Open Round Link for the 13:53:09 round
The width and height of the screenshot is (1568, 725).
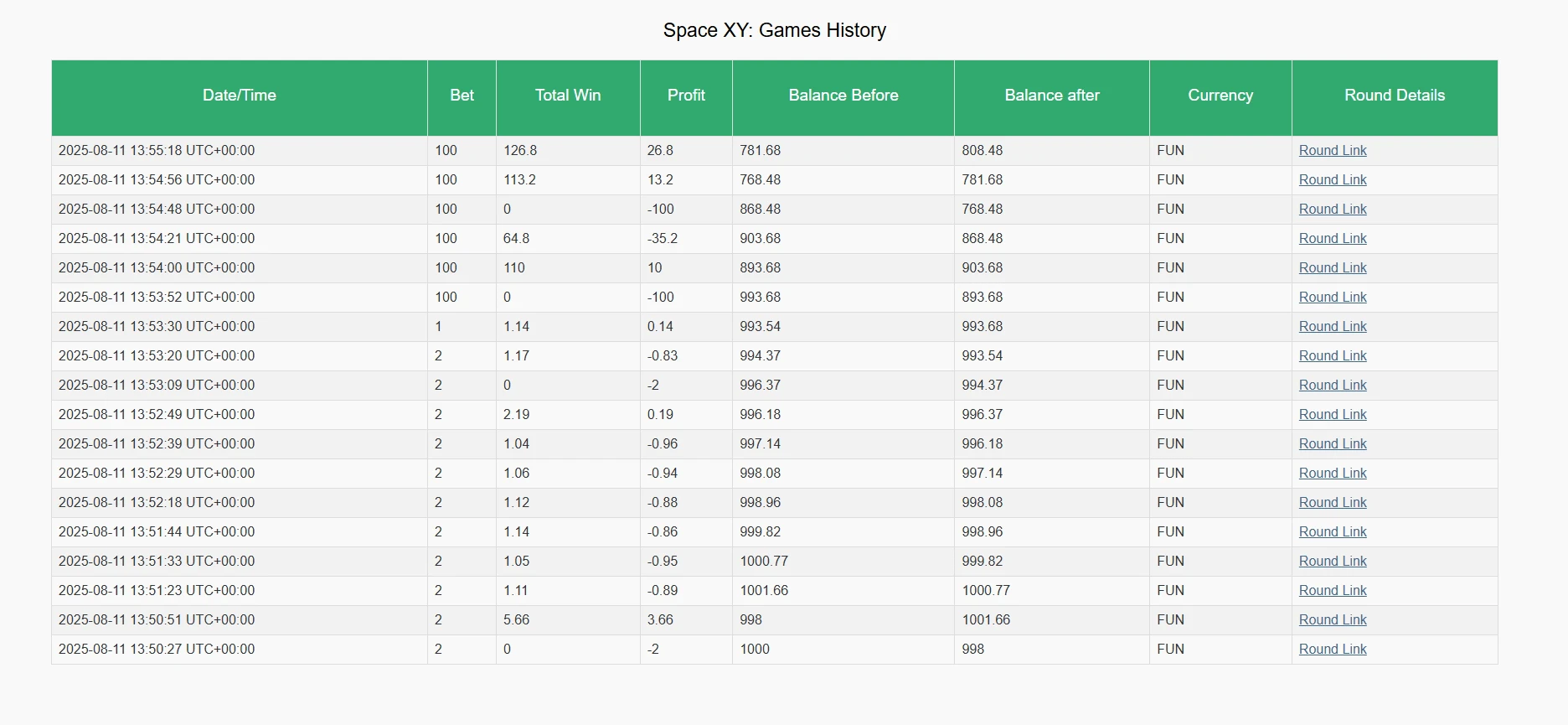1333,386
